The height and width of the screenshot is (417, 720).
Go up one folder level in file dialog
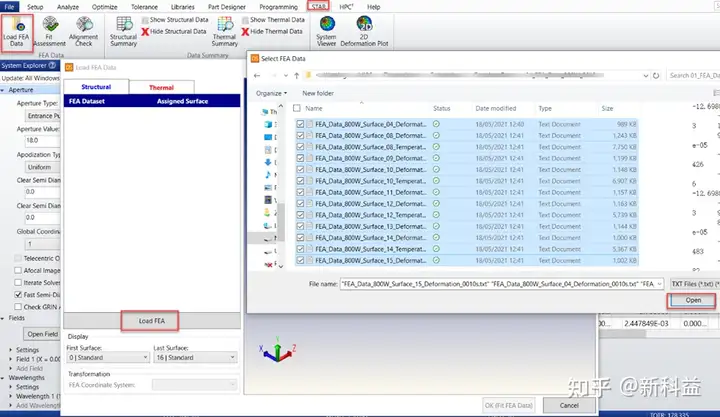298,75
